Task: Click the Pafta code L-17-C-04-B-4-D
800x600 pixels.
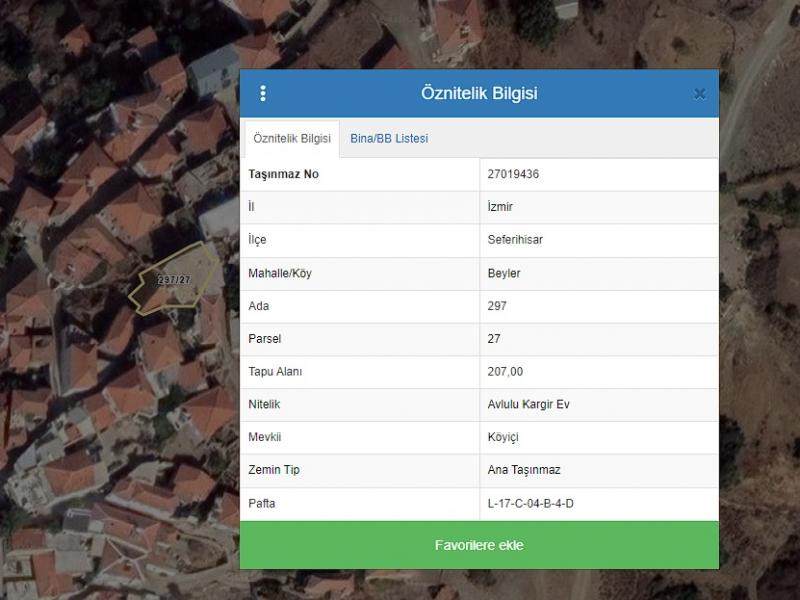Action: click(x=530, y=503)
